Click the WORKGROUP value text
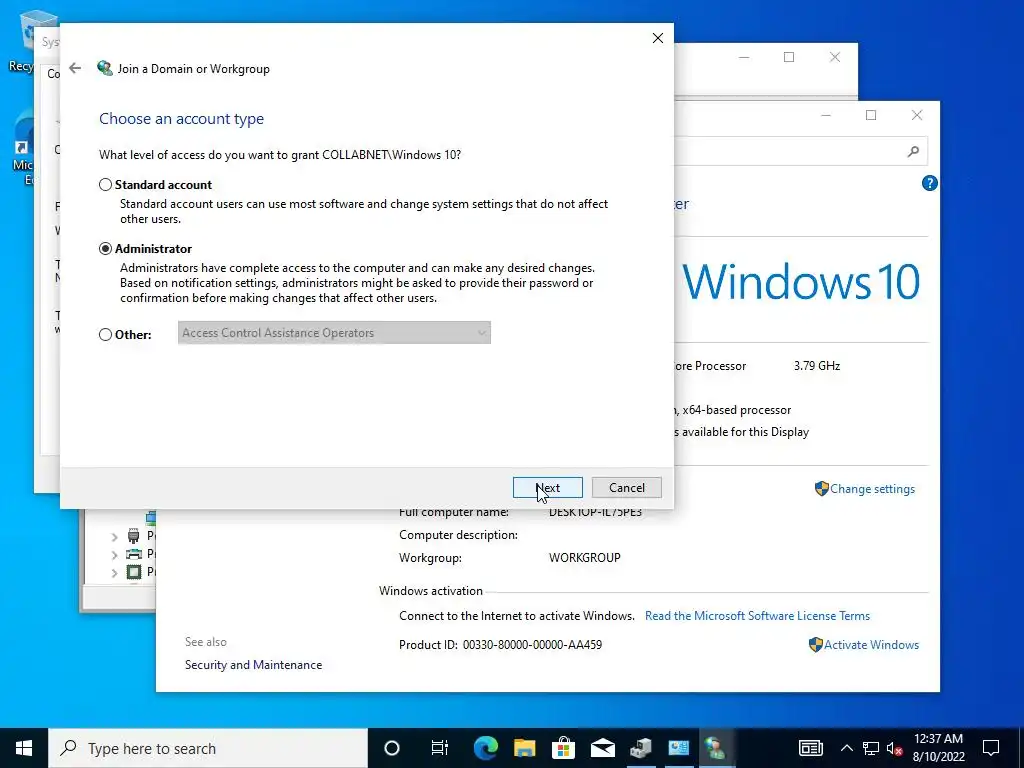The width and height of the screenshot is (1024, 768). tap(584, 558)
